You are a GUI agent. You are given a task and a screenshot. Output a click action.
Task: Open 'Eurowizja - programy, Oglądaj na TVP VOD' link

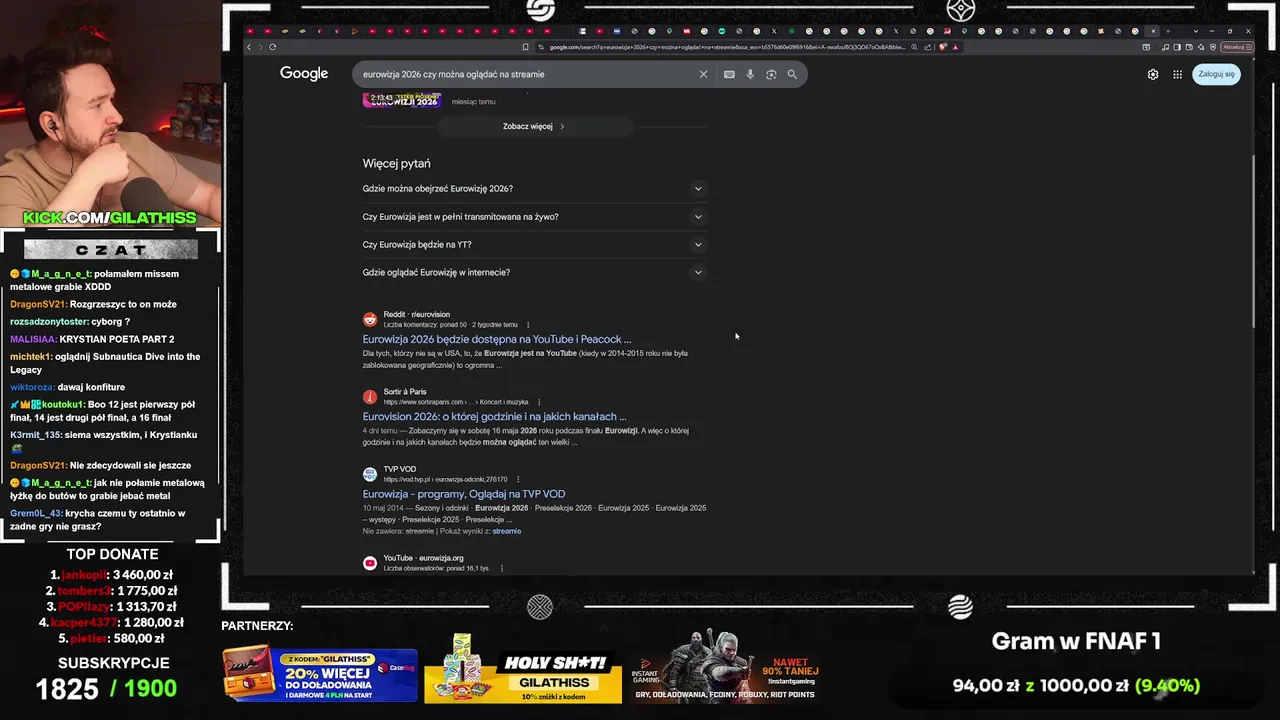point(464,494)
